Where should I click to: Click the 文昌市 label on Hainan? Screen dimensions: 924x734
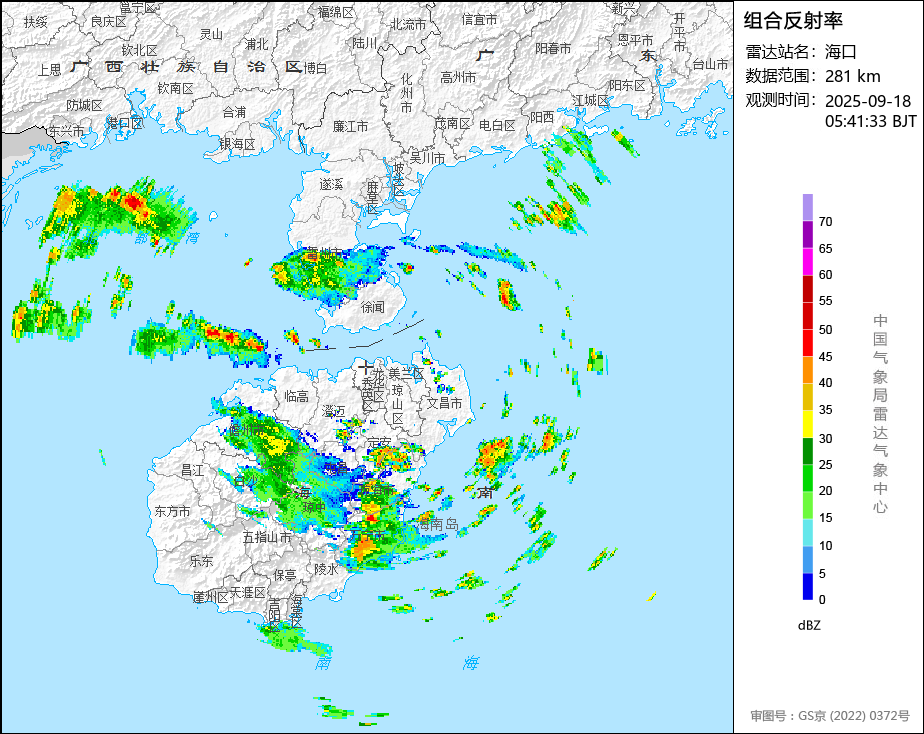(x=444, y=403)
